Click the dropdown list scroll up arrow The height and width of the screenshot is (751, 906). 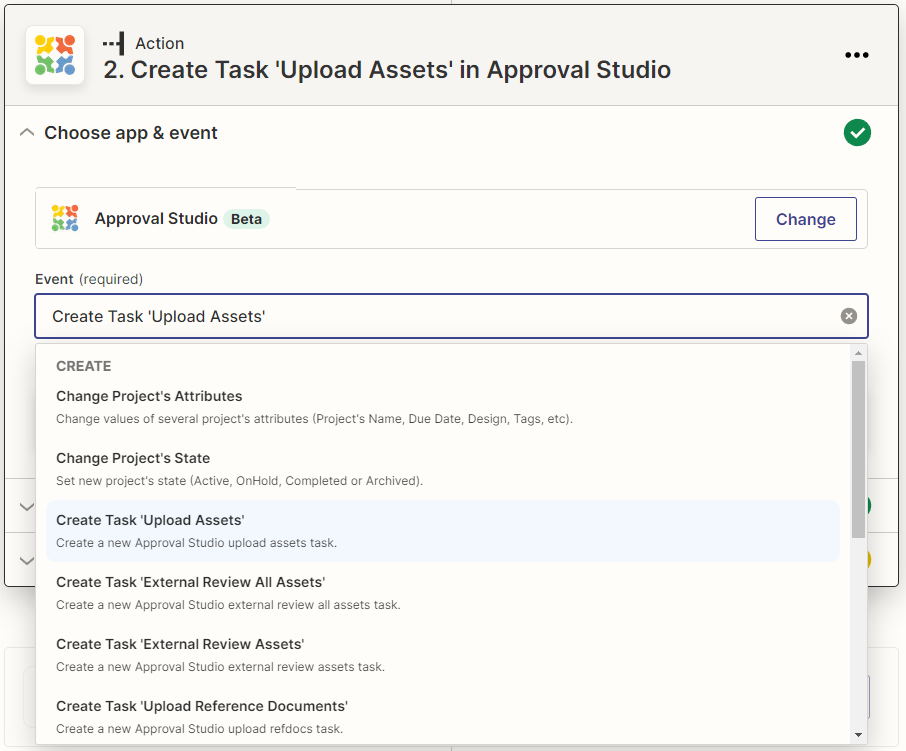click(x=858, y=353)
